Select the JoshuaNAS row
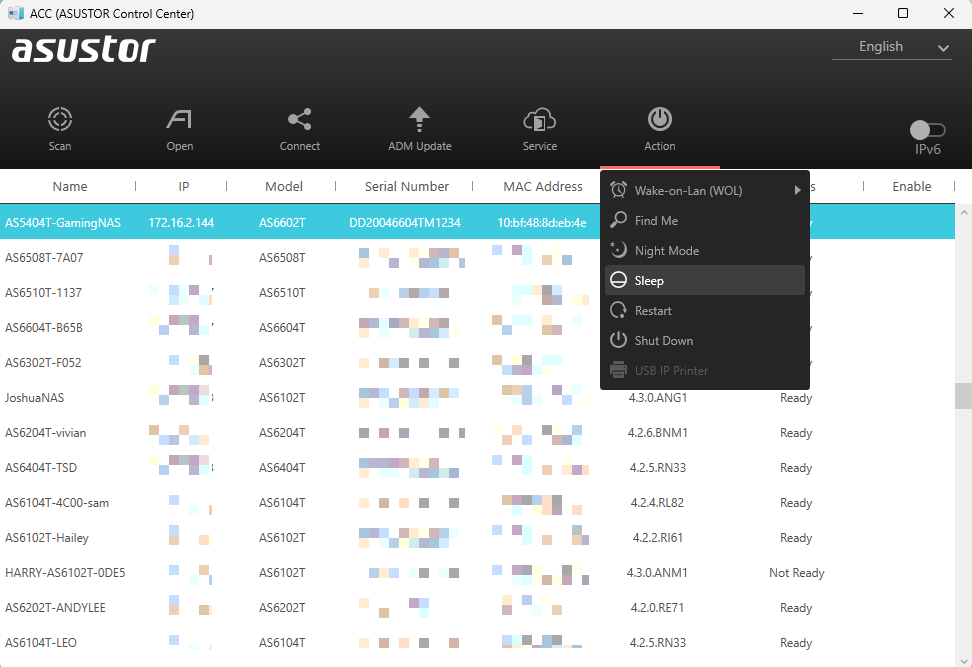 [x=477, y=397]
